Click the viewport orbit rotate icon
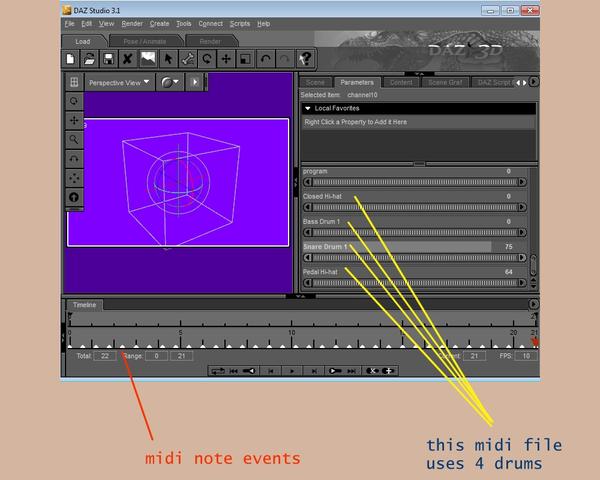The height and width of the screenshot is (480, 600). click(x=74, y=101)
